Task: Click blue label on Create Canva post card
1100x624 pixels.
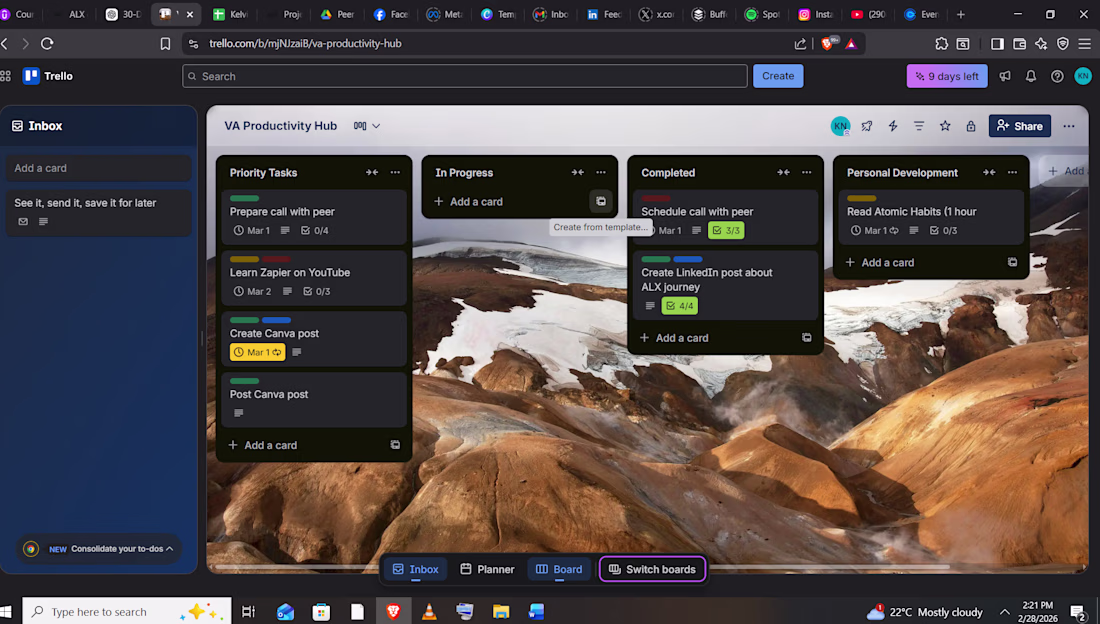Action: pyautogui.click(x=276, y=320)
